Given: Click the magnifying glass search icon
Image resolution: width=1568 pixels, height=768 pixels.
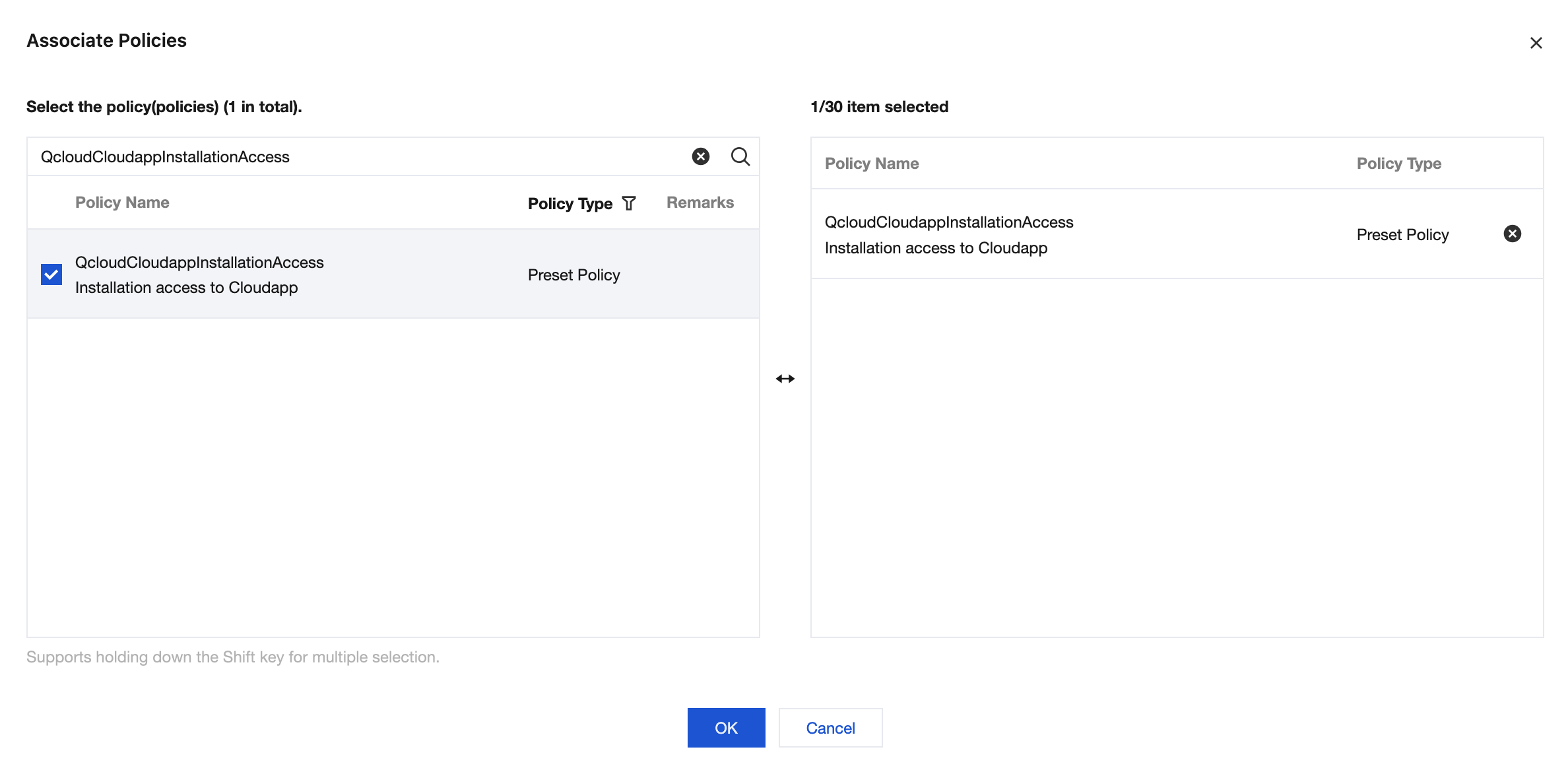Looking at the screenshot, I should (x=740, y=156).
